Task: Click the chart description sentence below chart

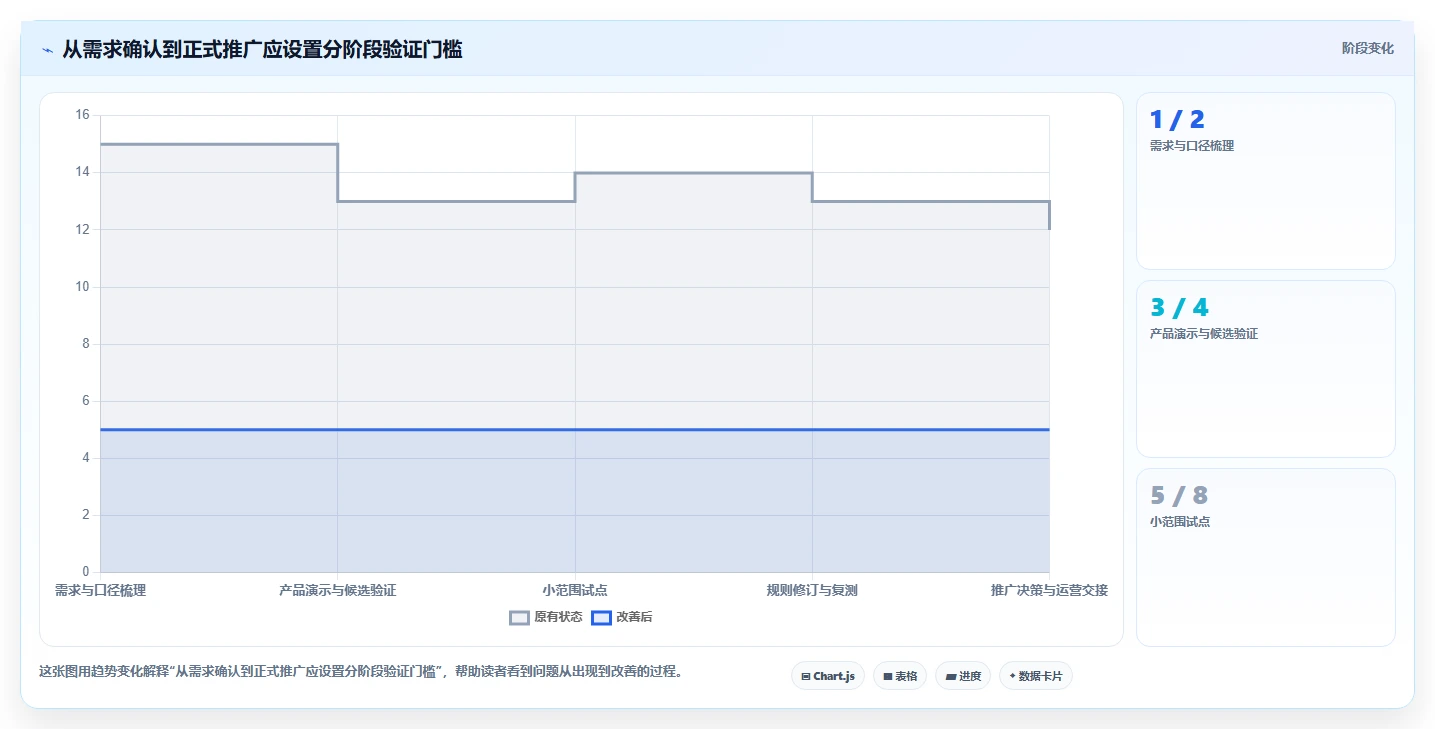Action: coord(363,672)
